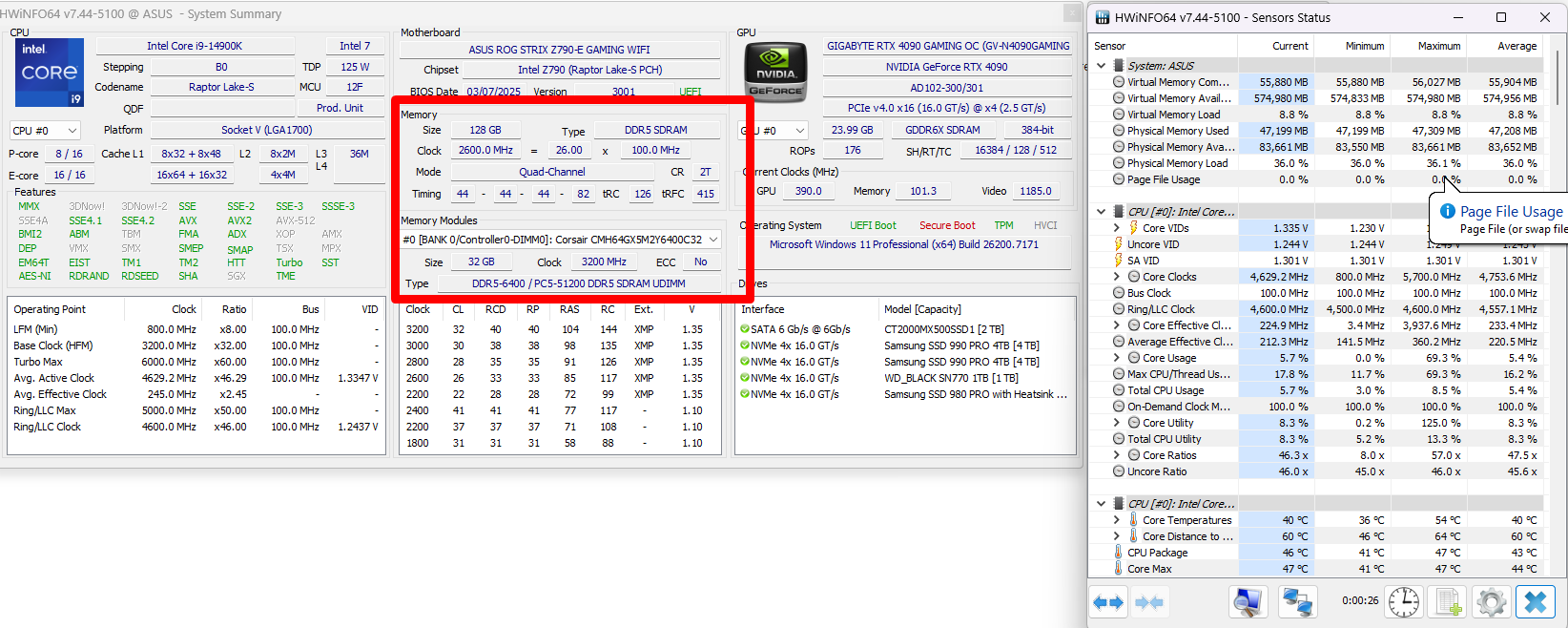This screenshot has width=1568, height=628.
Task: Click the circle icon beside Physical Memory Used
Action: point(1118,131)
